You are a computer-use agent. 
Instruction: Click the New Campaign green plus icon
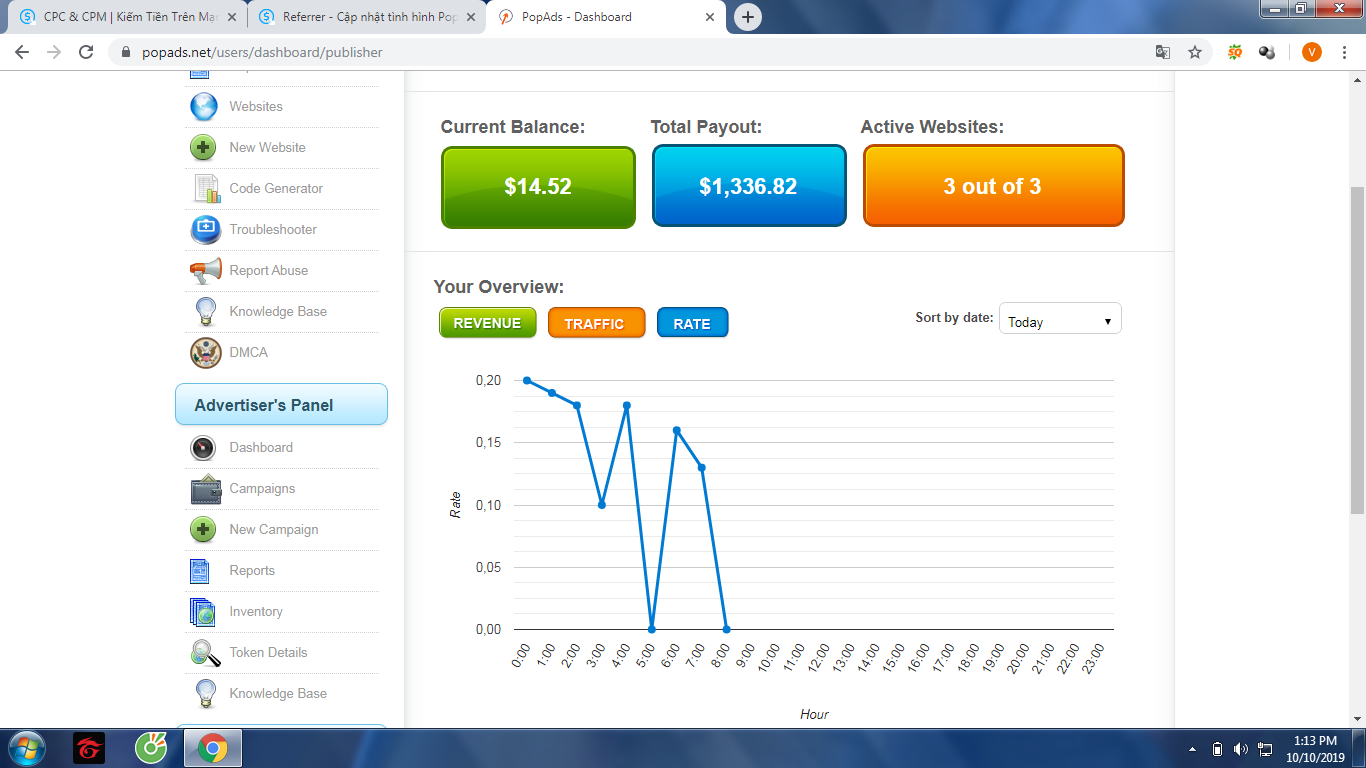pyautogui.click(x=203, y=530)
